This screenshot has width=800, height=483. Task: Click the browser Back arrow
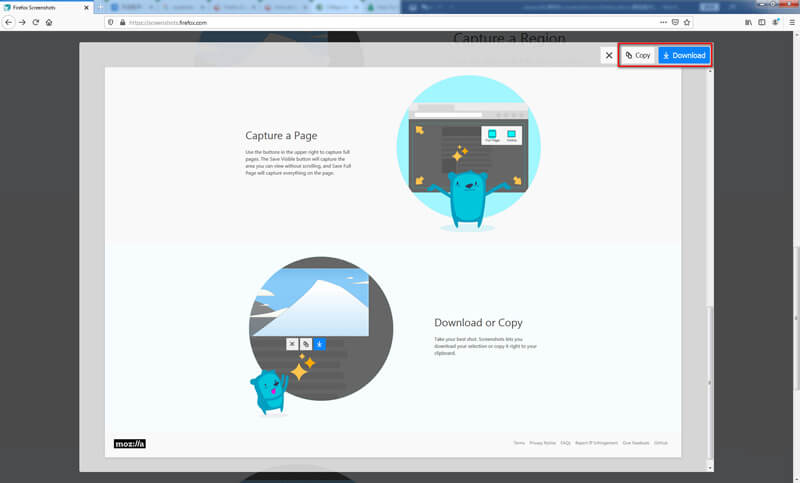coord(9,22)
